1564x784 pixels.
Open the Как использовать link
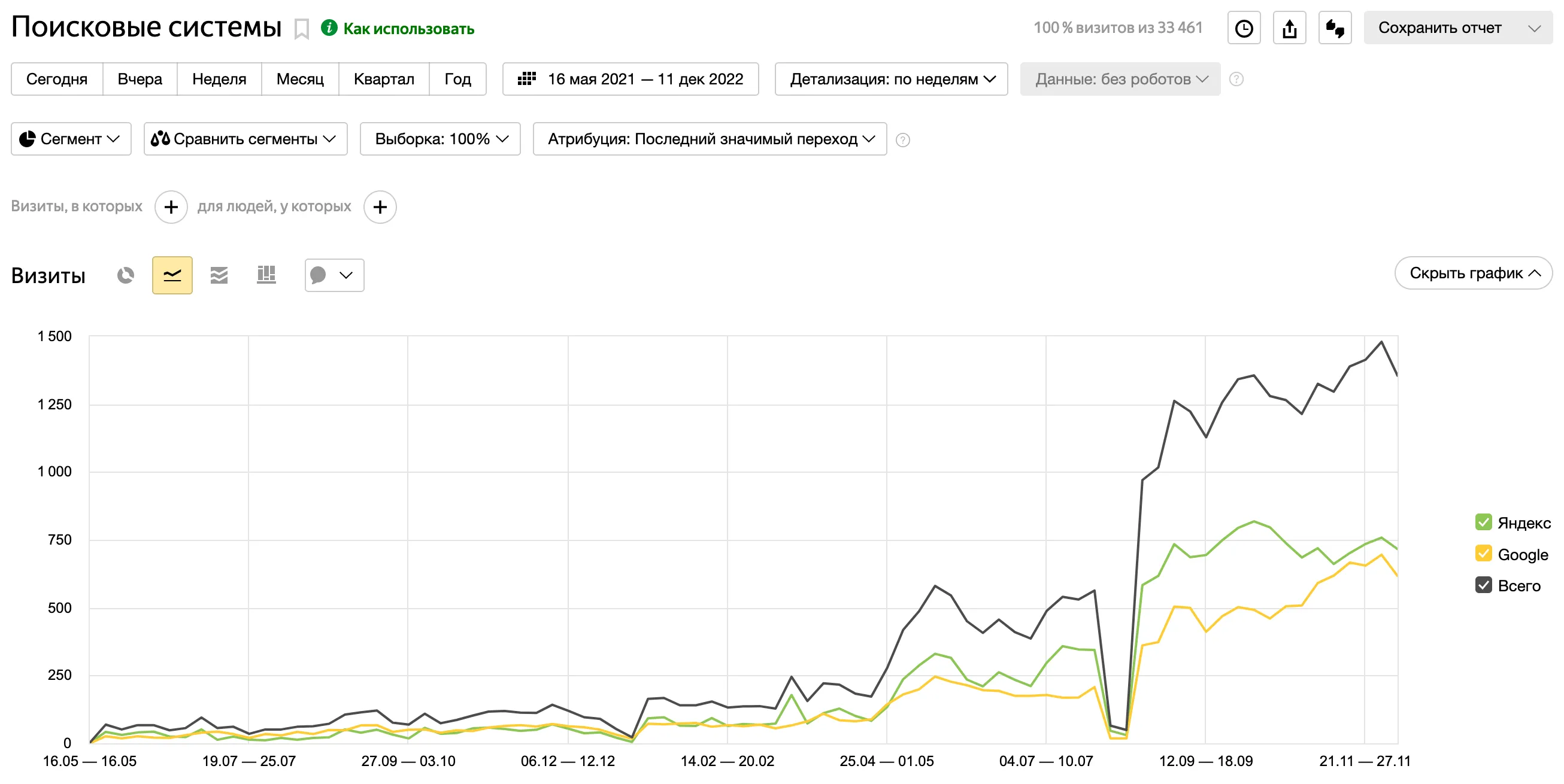point(408,29)
